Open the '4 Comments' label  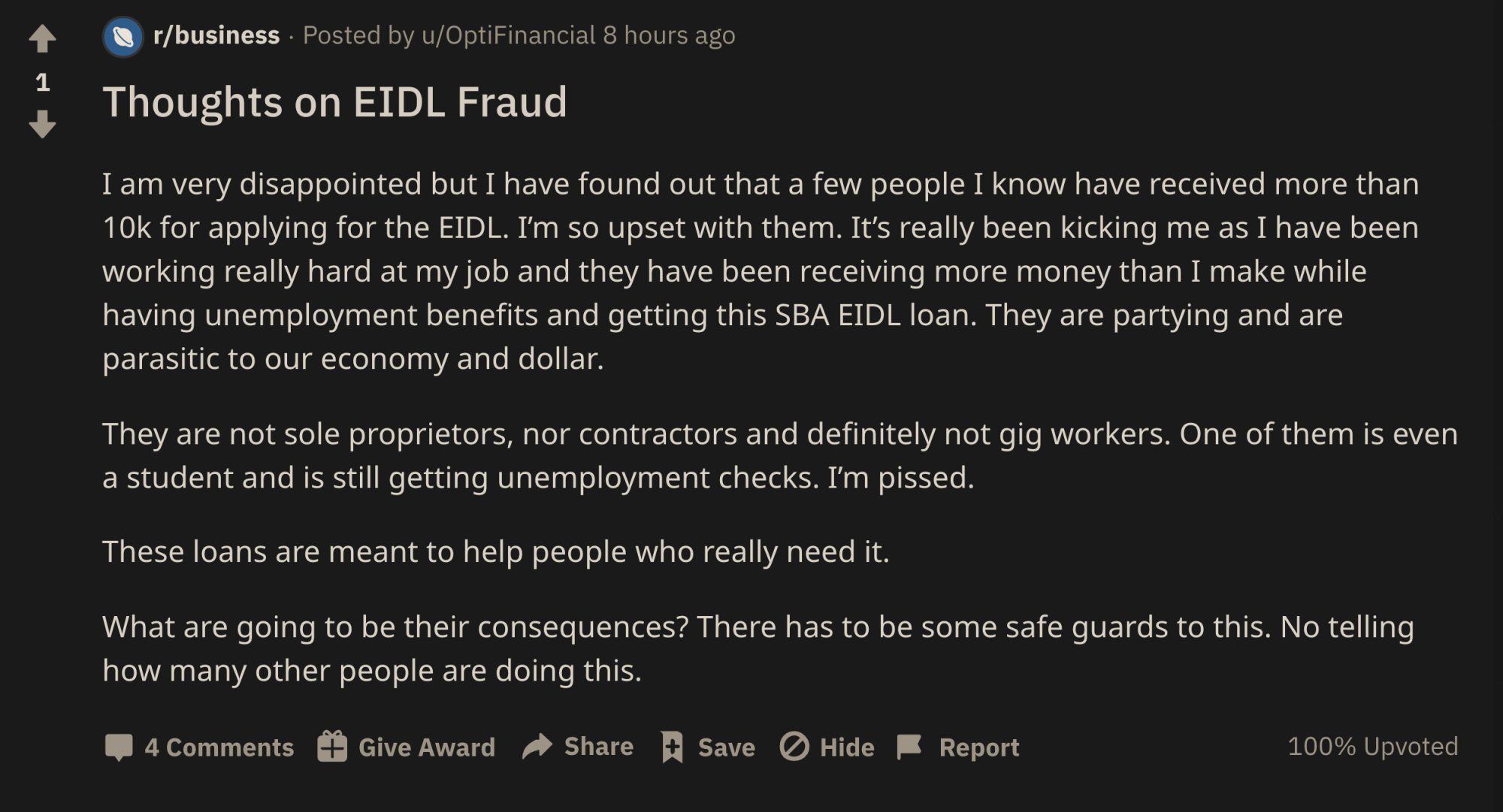(219, 747)
